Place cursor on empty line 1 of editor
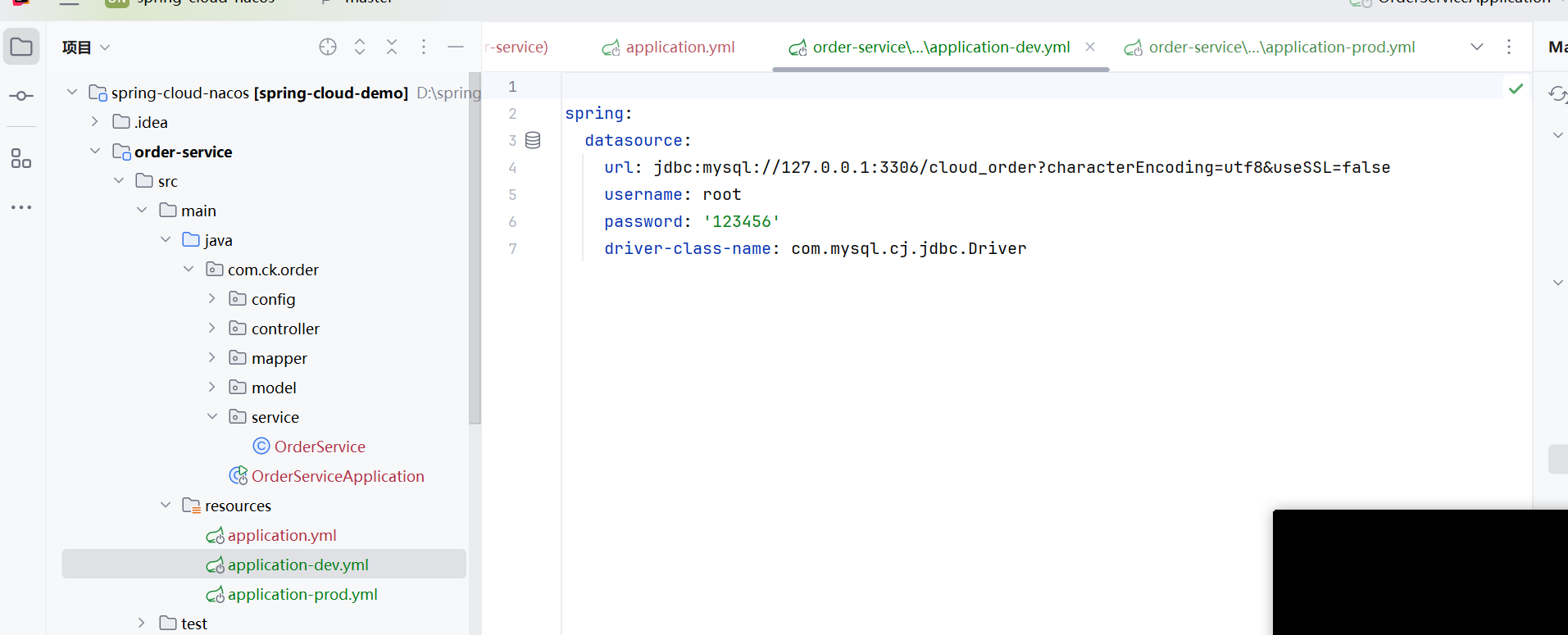This screenshot has width=1568, height=635. tap(1031, 86)
